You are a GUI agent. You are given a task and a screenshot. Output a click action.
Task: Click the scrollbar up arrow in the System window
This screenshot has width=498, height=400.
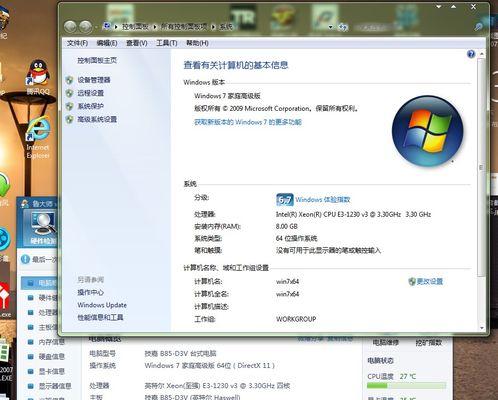pos(481,53)
